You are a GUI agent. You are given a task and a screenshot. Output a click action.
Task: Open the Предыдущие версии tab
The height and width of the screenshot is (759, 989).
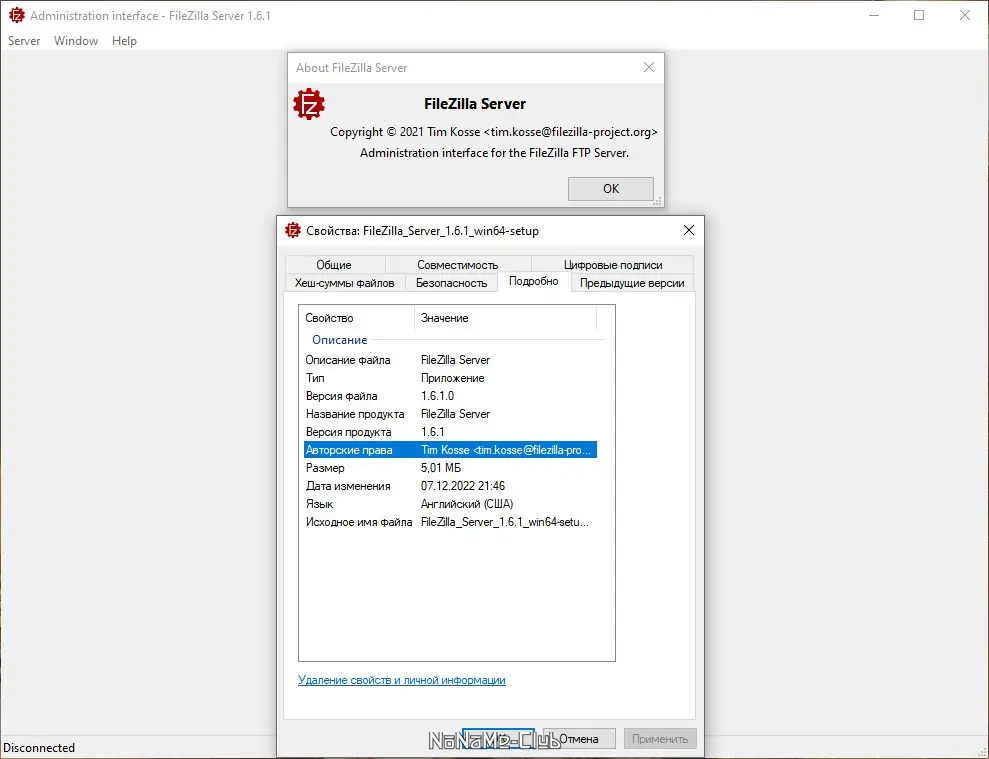pos(632,283)
